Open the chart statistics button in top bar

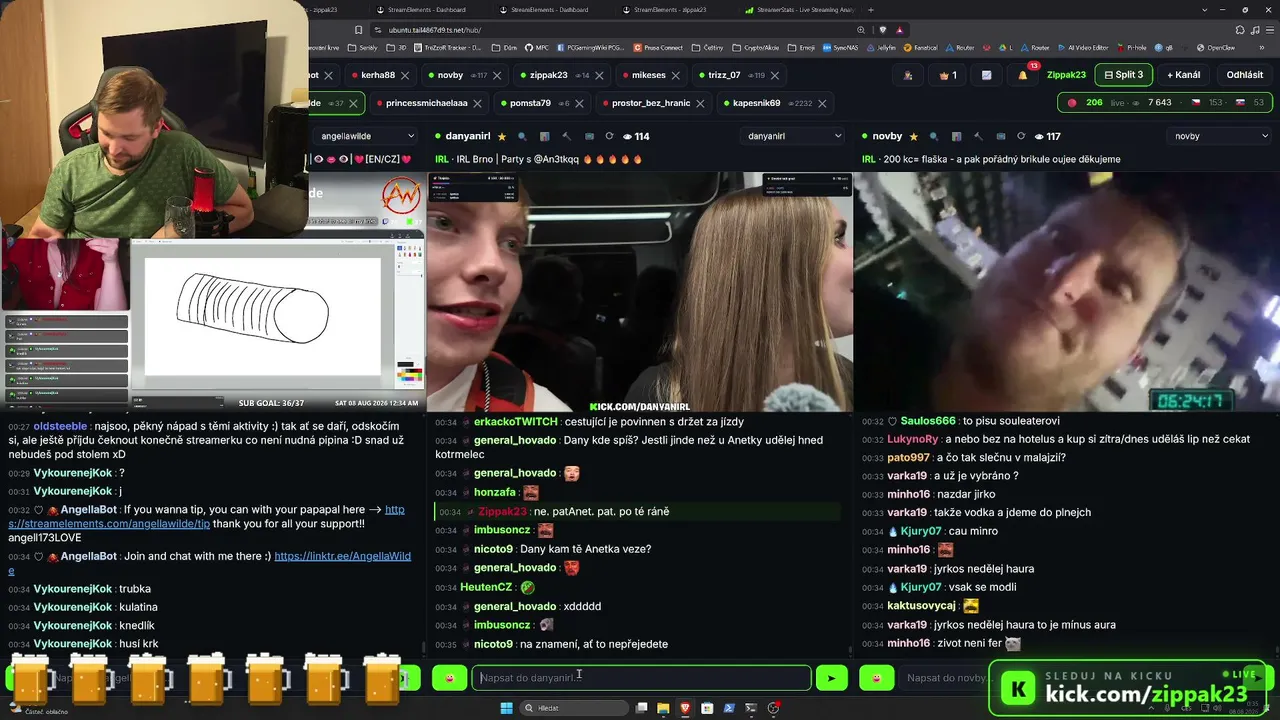986,75
